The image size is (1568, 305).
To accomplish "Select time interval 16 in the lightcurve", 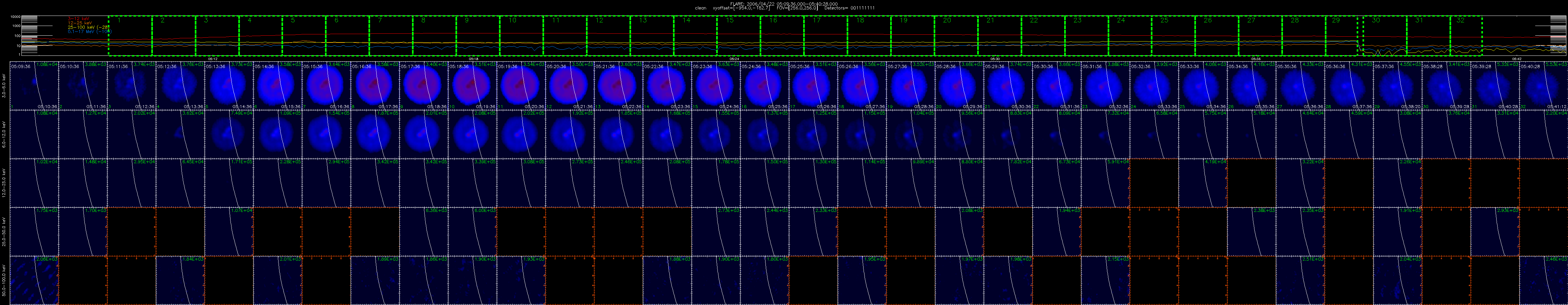I will click(783, 37).
